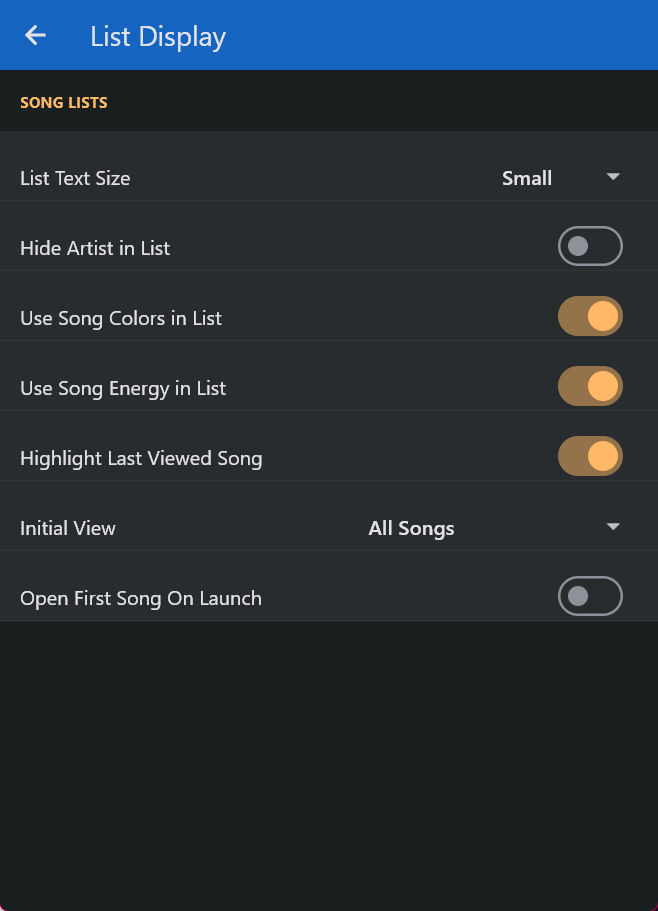Enable Open First Song On Launch switch

590,597
